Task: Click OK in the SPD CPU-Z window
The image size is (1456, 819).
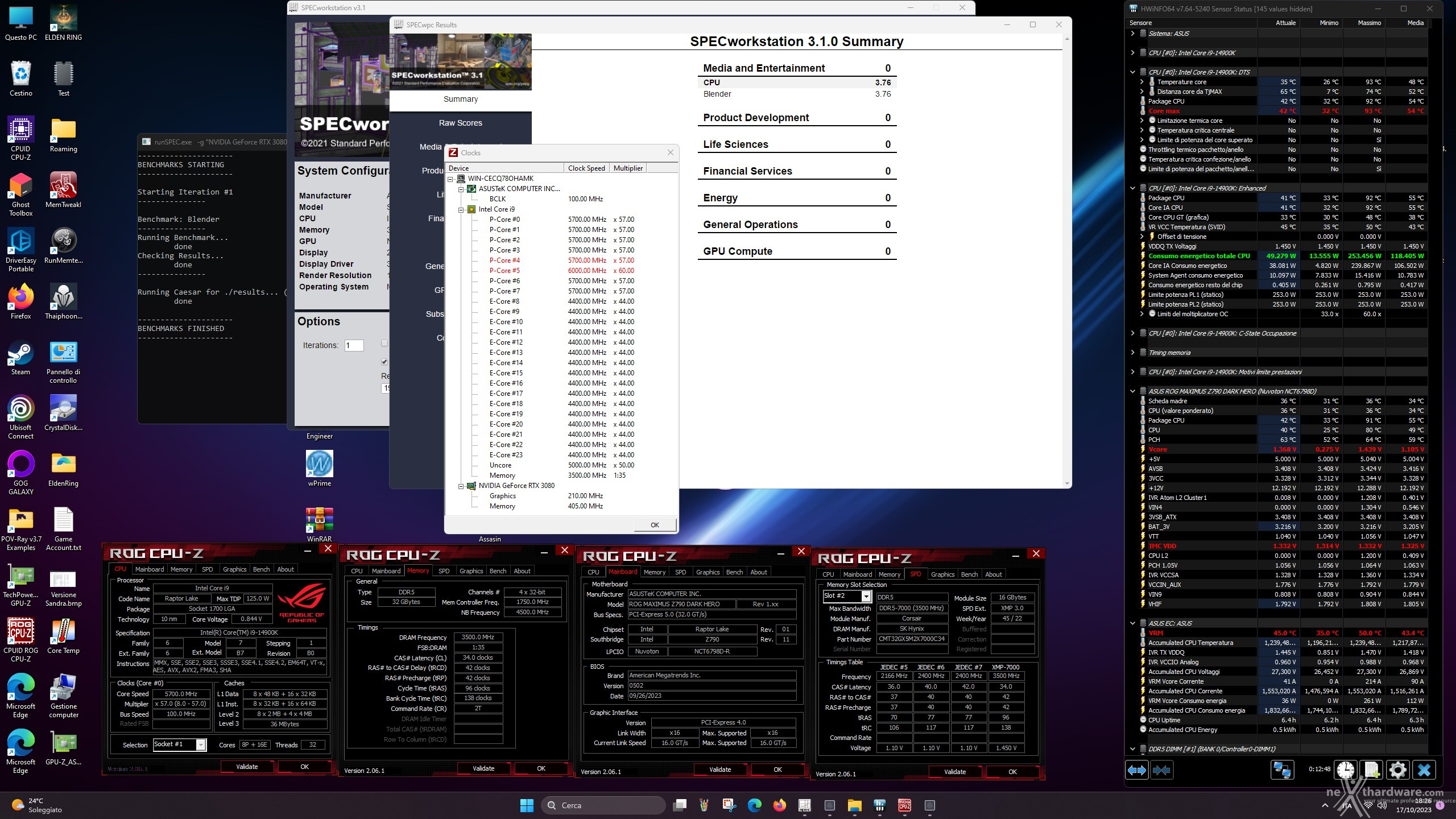Action: tap(1012, 772)
